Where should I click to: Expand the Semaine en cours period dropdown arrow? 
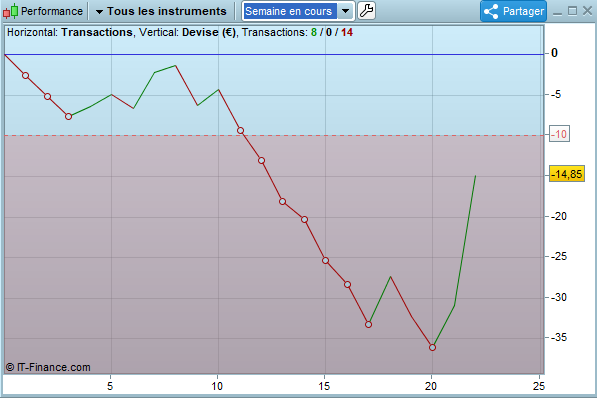point(345,11)
